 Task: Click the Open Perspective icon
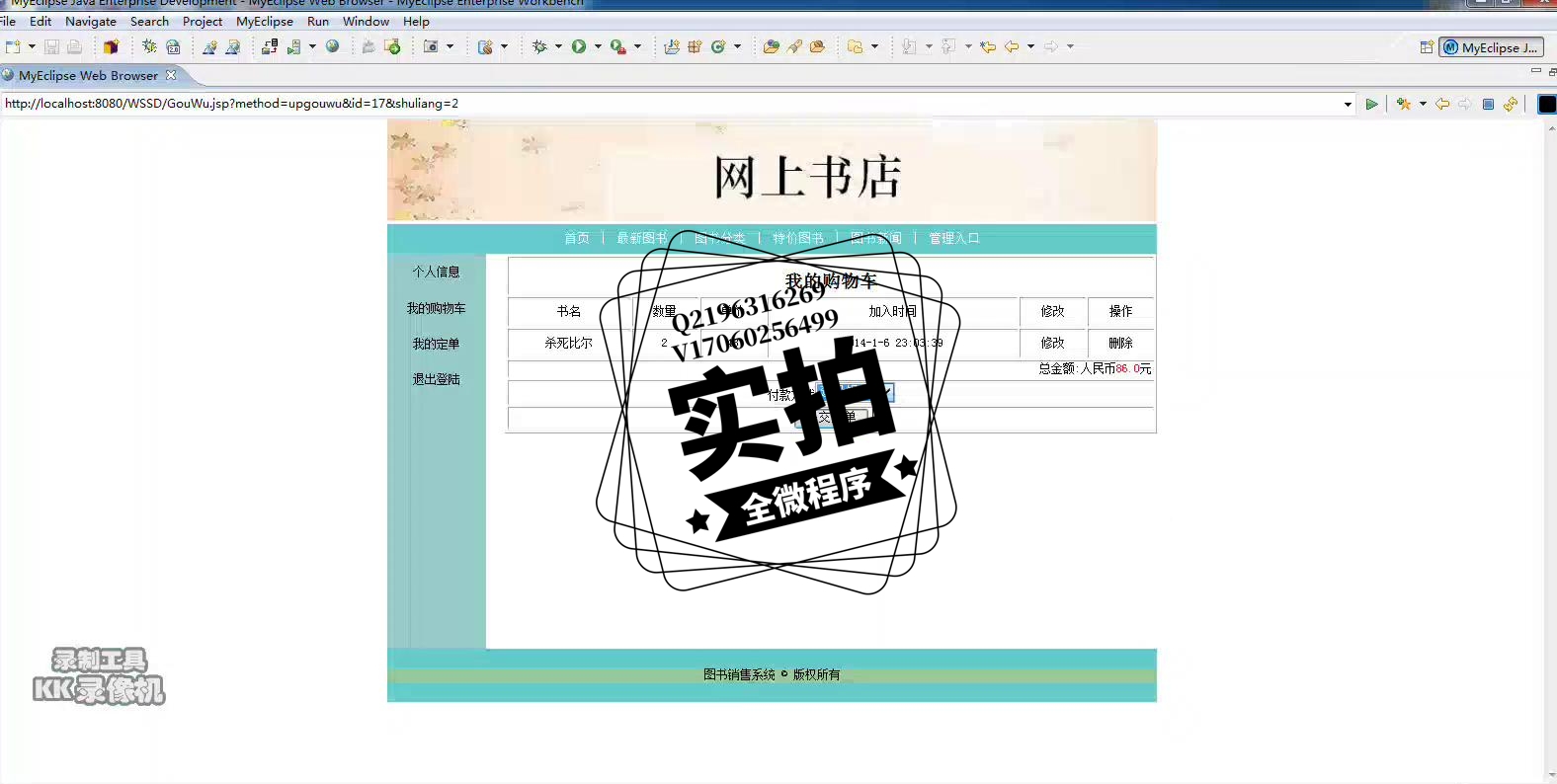coord(1427,46)
